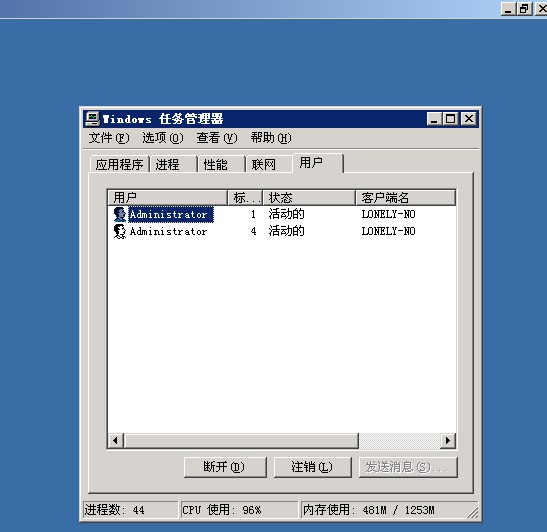
Task: Sort by the 用户 column header
Action: pos(167,197)
